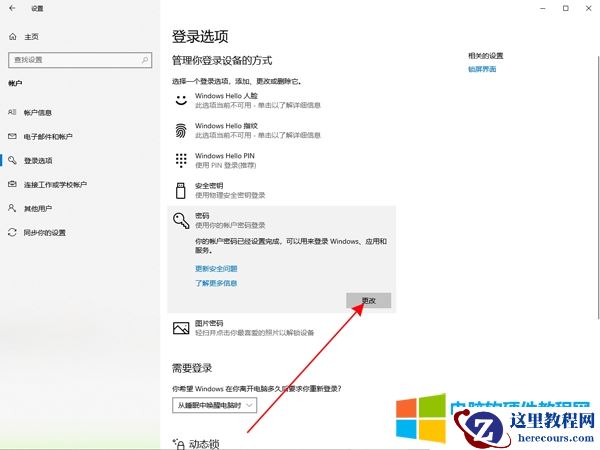
Task: Collapse the 密码 sign-in option
Action: click(x=282, y=220)
